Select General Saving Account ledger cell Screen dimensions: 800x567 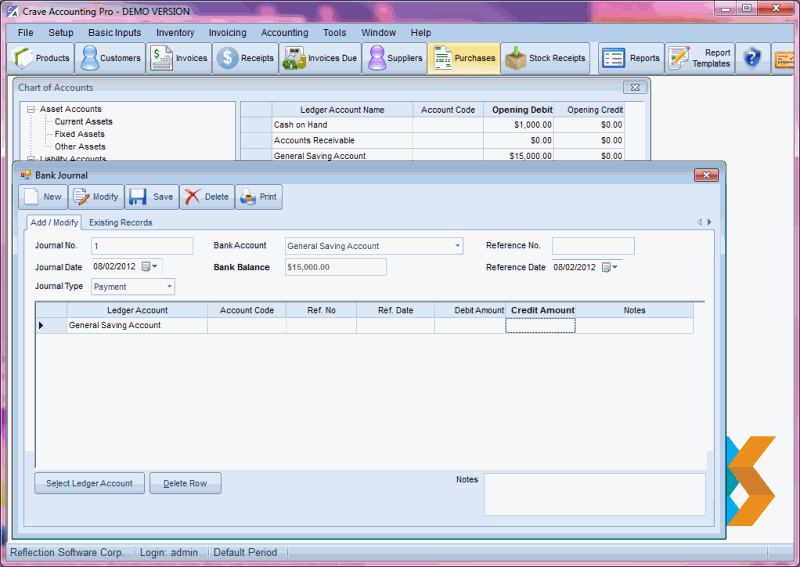click(x=137, y=326)
